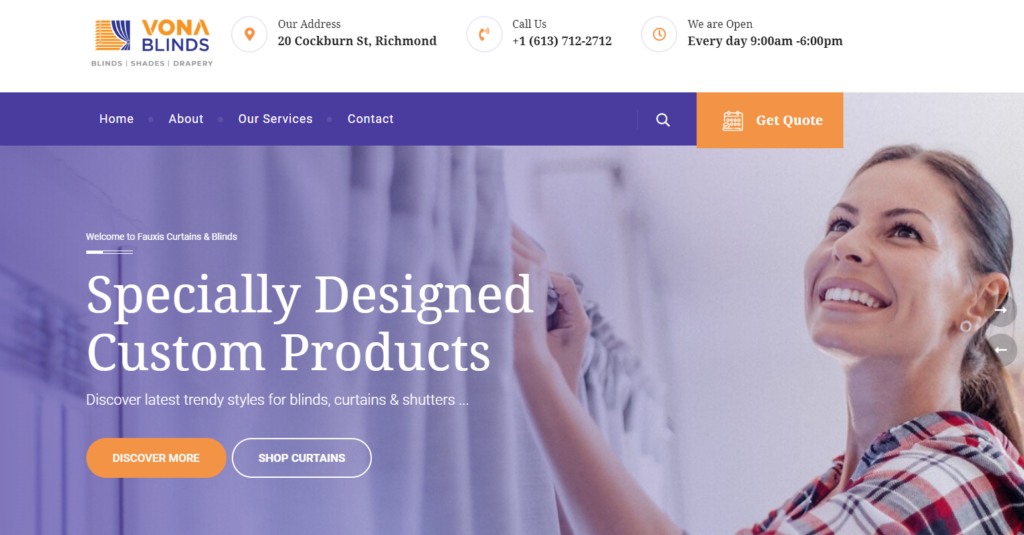Viewport: 1024px width, 535px height.
Task: Open the Home menu item
Action: [116, 119]
